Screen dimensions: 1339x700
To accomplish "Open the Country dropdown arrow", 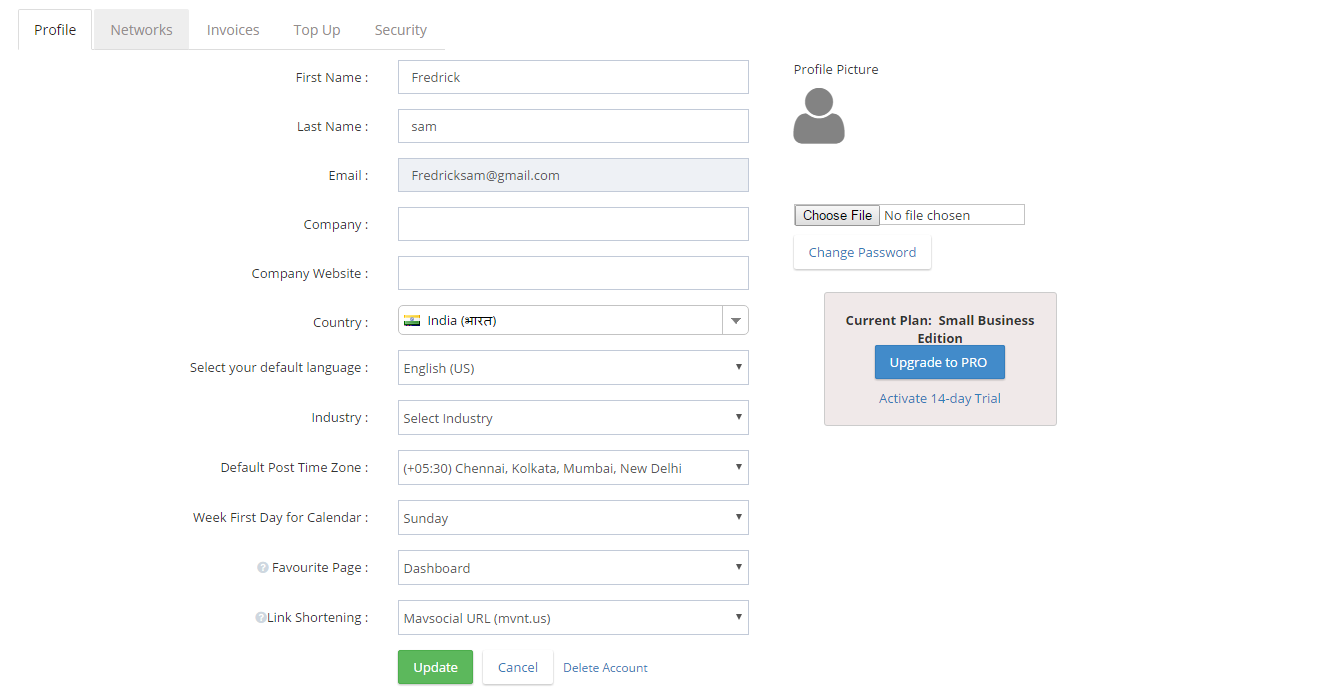I will click(735, 321).
